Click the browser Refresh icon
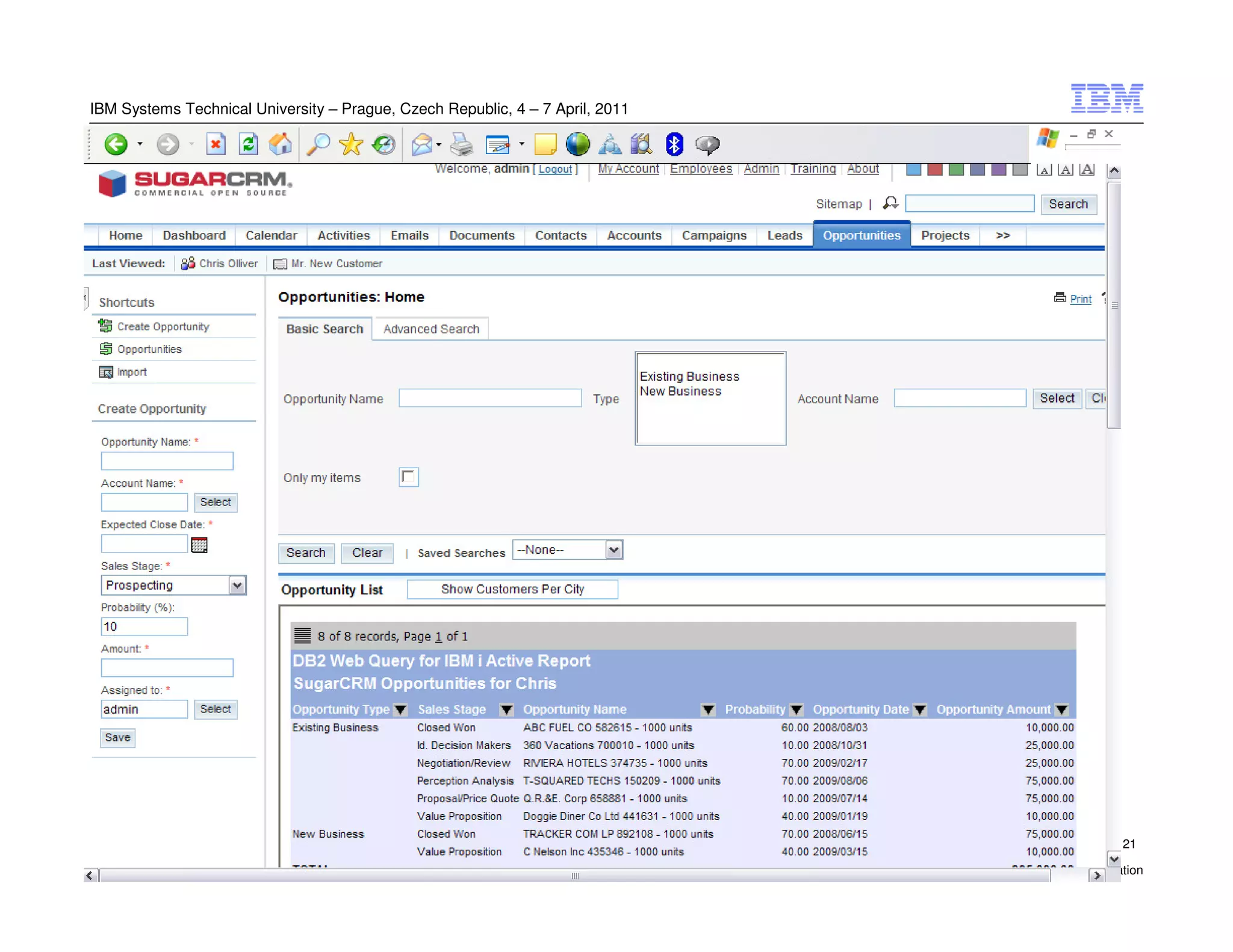 (248, 144)
